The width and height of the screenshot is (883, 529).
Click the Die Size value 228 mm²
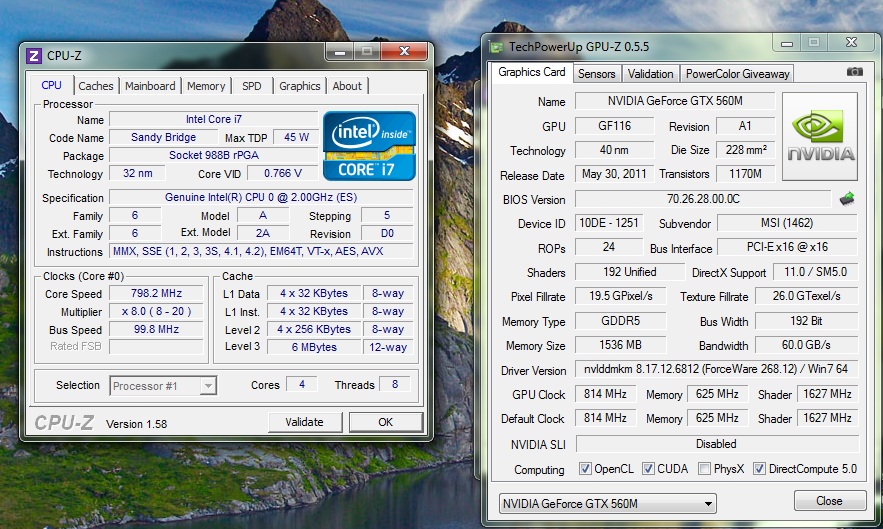coord(746,150)
